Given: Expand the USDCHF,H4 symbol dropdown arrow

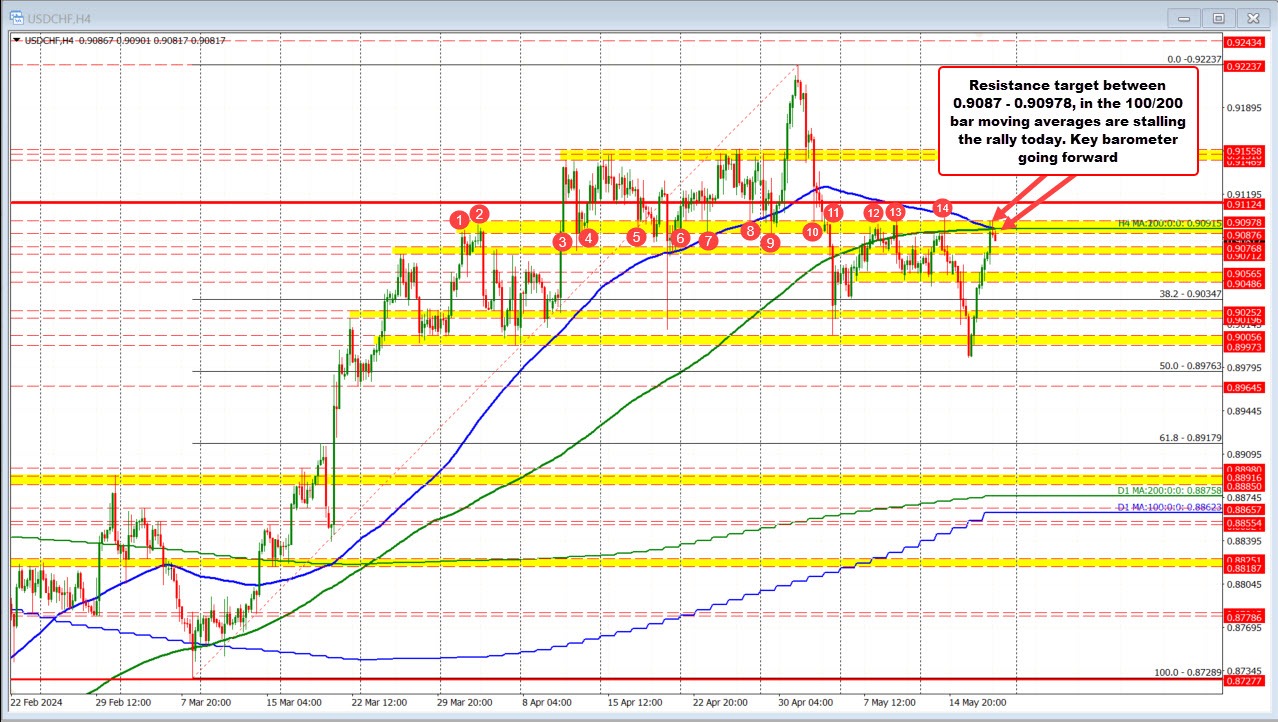Looking at the screenshot, I should (x=15, y=40).
